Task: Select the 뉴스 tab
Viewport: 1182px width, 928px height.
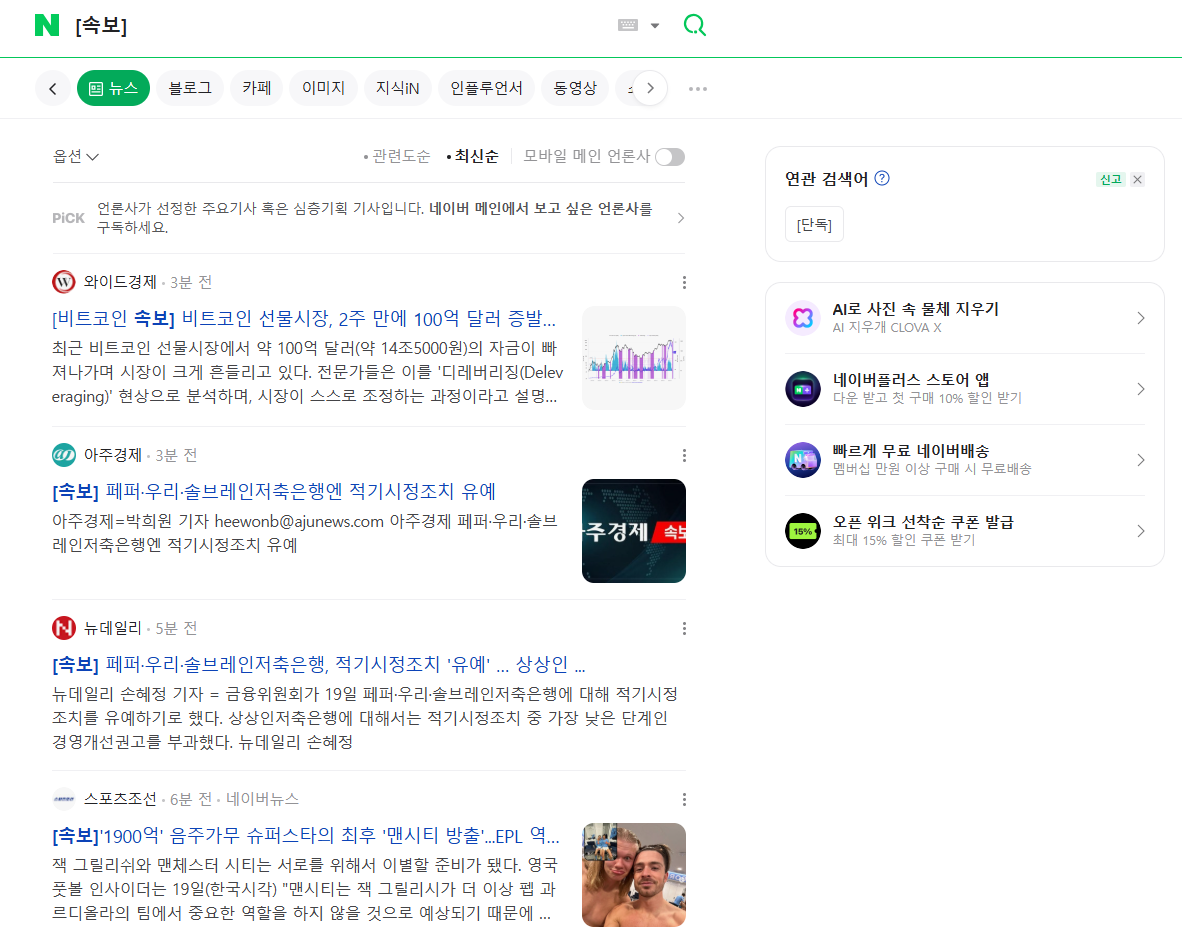Action: 113,89
